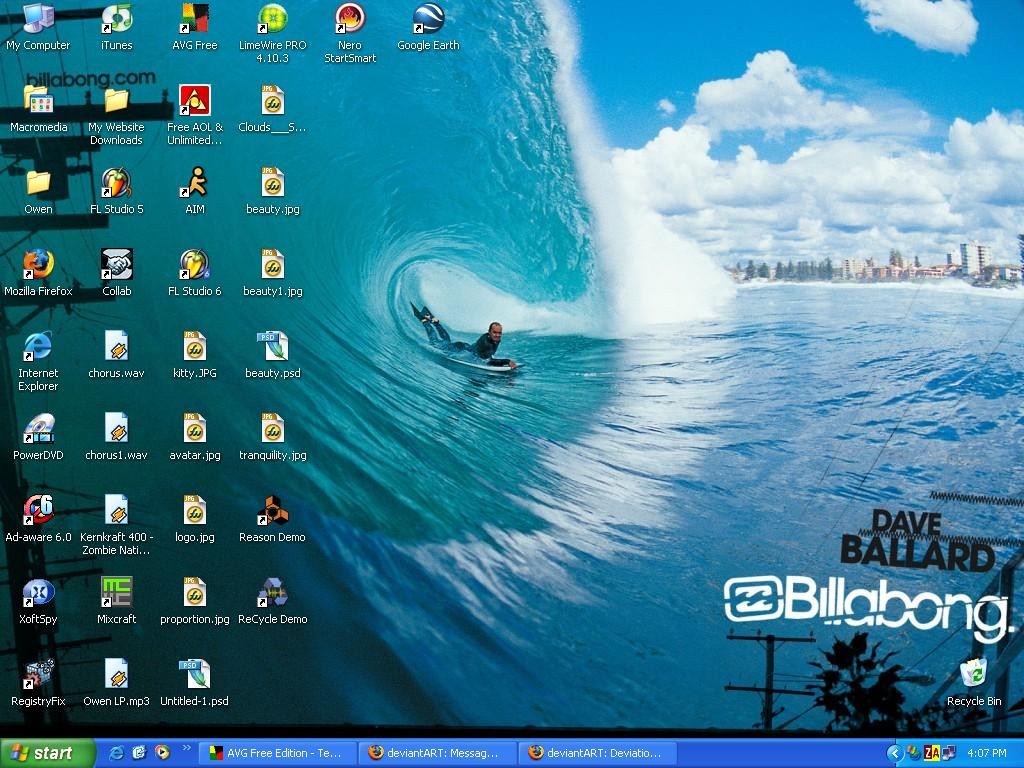Viewport: 1024px width, 768px height.
Task: Select the tranquility.jpg file
Action: pos(272,437)
